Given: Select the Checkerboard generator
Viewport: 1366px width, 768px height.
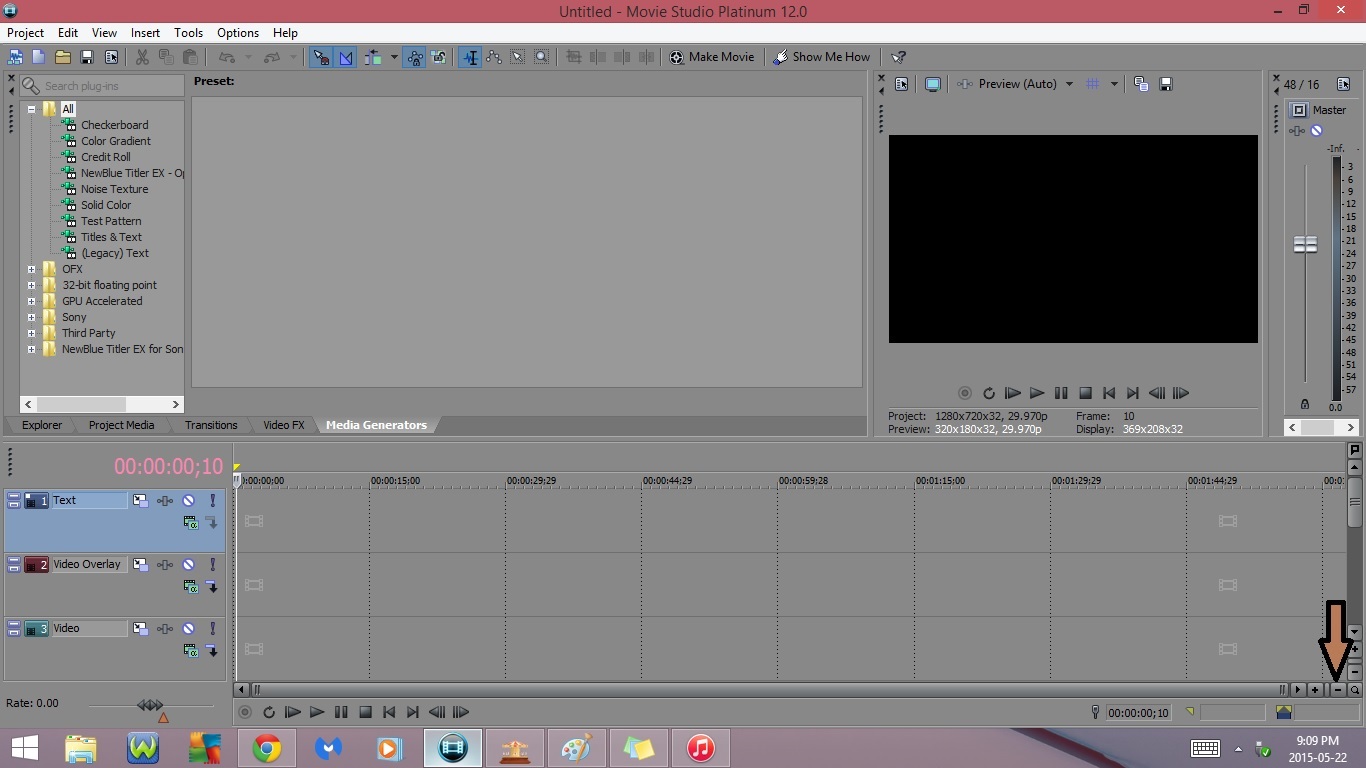Looking at the screenshot, I should click(x=114, y=125).
